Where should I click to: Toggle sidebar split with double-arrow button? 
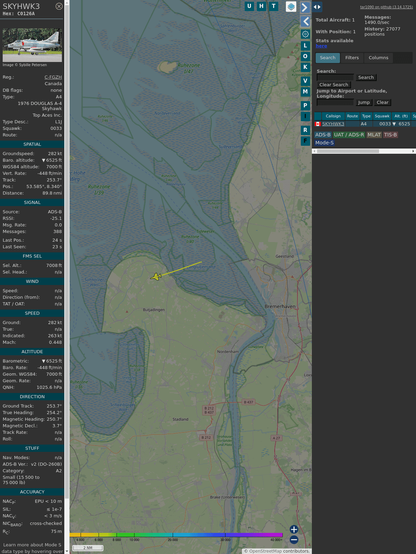pos(317,7)
